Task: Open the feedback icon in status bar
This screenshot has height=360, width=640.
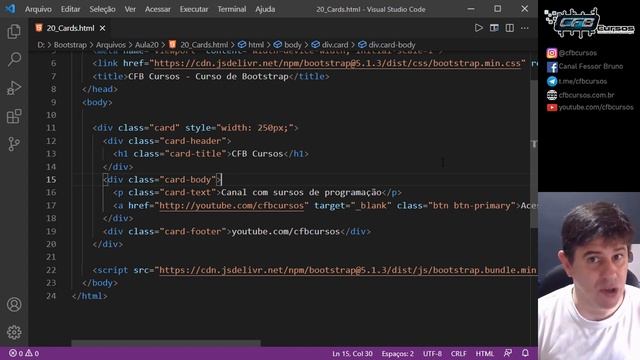Action: [x=508, y=353]
